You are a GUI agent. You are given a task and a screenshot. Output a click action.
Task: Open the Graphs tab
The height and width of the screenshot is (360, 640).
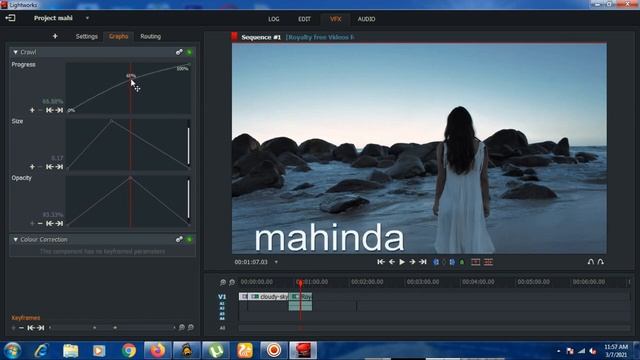click(x=118, y=36)
